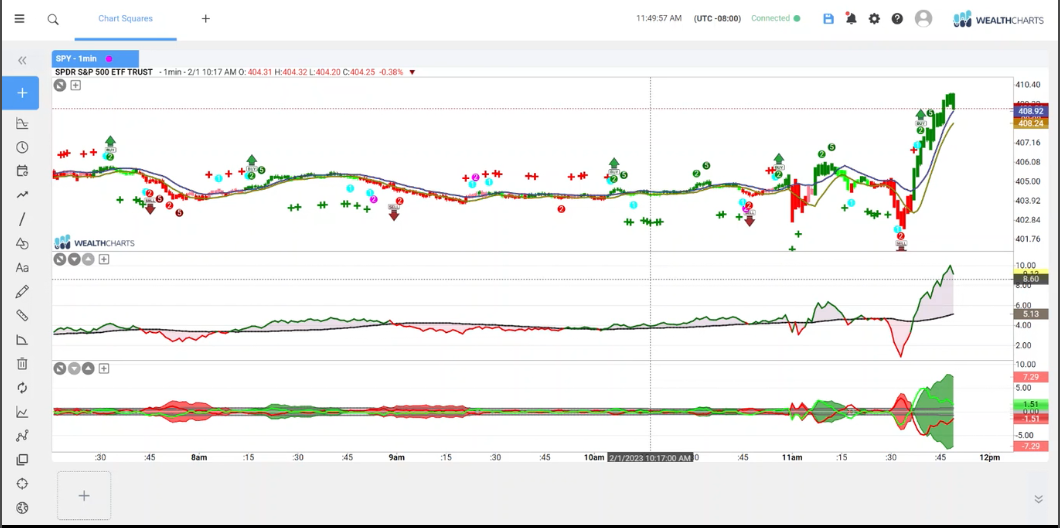The width and height of the screenshot is (1060, 528).
Task: Click the positive 7.29 value label
Action: (1030, 377)
